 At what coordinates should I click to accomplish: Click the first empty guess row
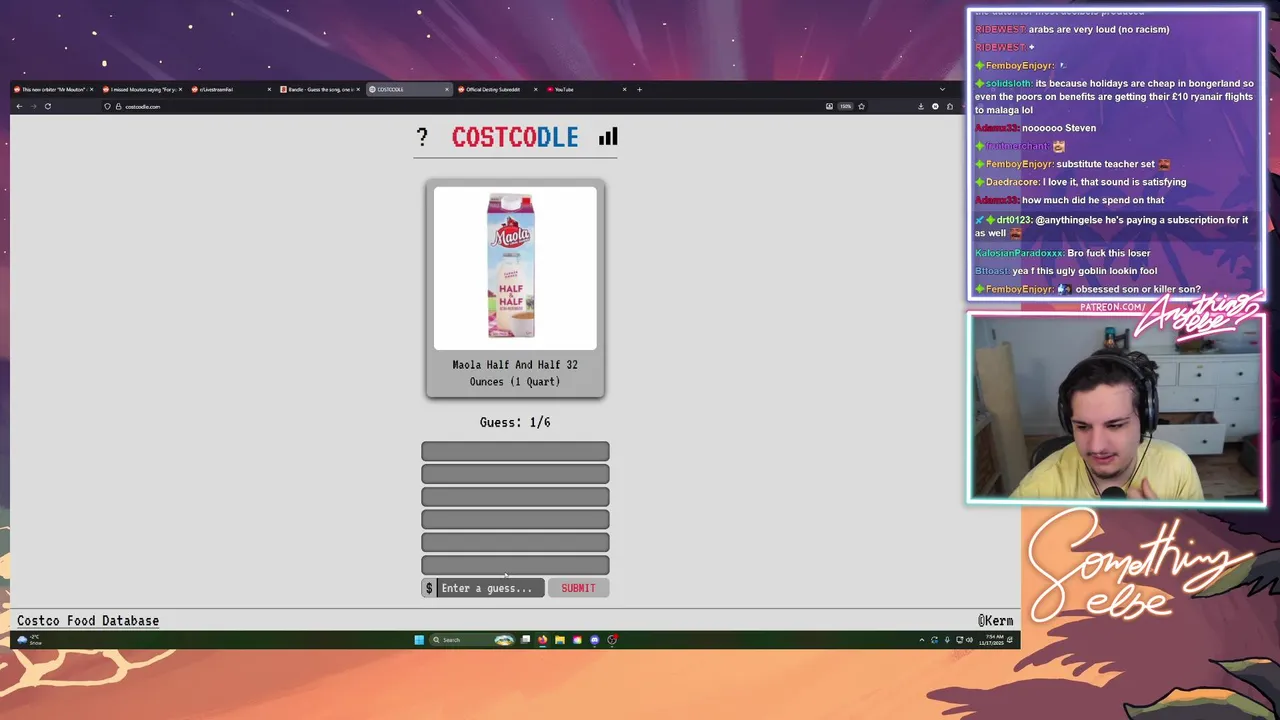click(x=515, y=452)
